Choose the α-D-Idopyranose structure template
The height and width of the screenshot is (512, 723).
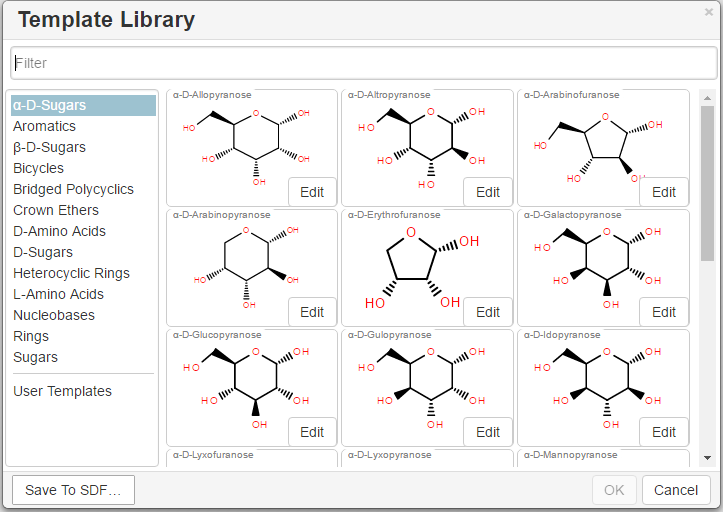click(x=592, y=380)
